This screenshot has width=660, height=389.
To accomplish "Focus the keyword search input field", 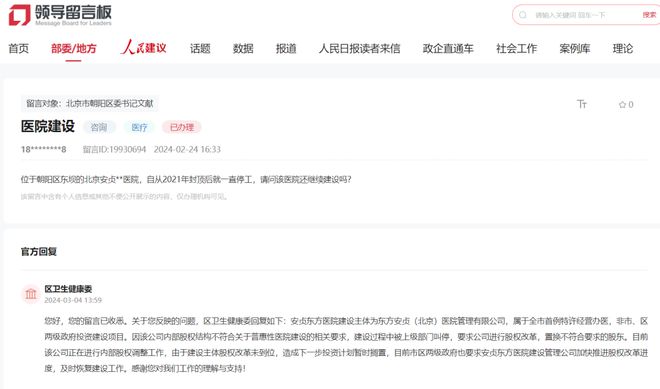I will click(585, 15).
